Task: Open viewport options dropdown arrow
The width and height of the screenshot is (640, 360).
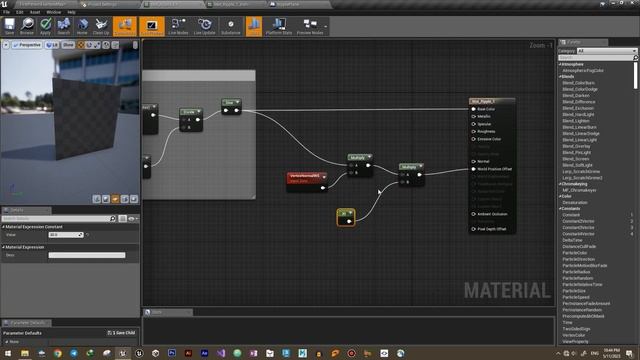Action: point(6,45)
